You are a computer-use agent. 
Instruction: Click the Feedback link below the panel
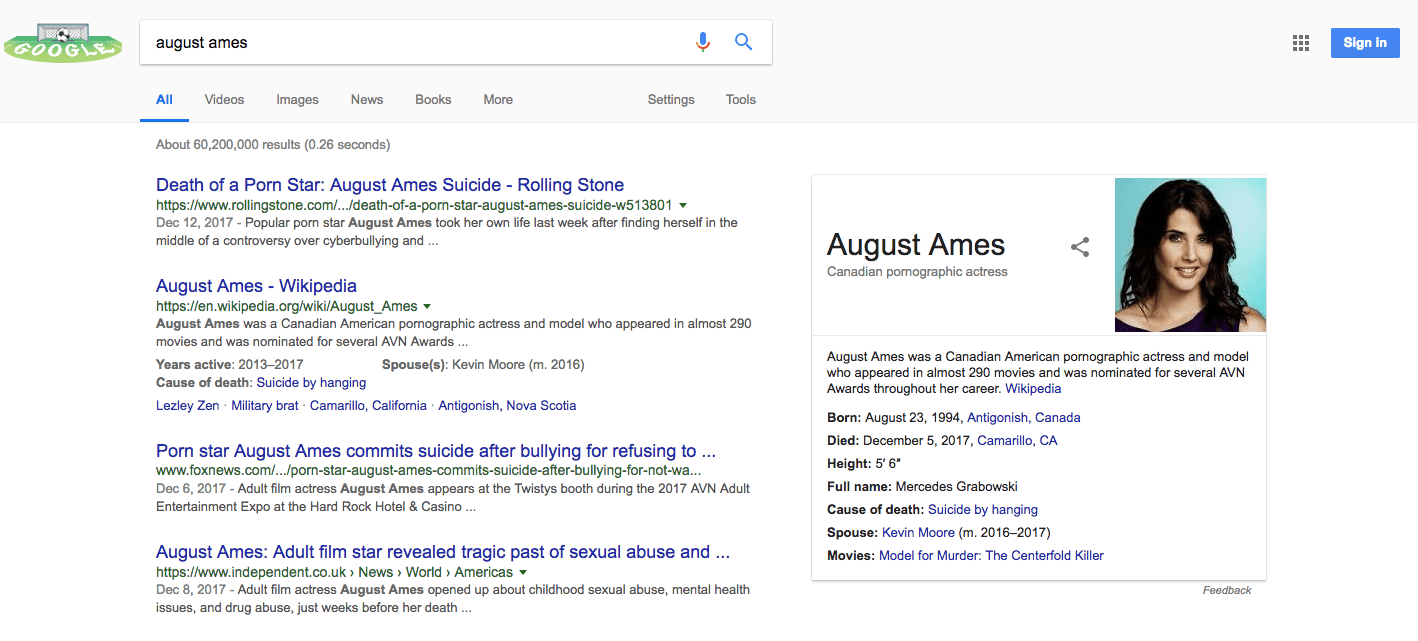click(x=1227, y=590)
